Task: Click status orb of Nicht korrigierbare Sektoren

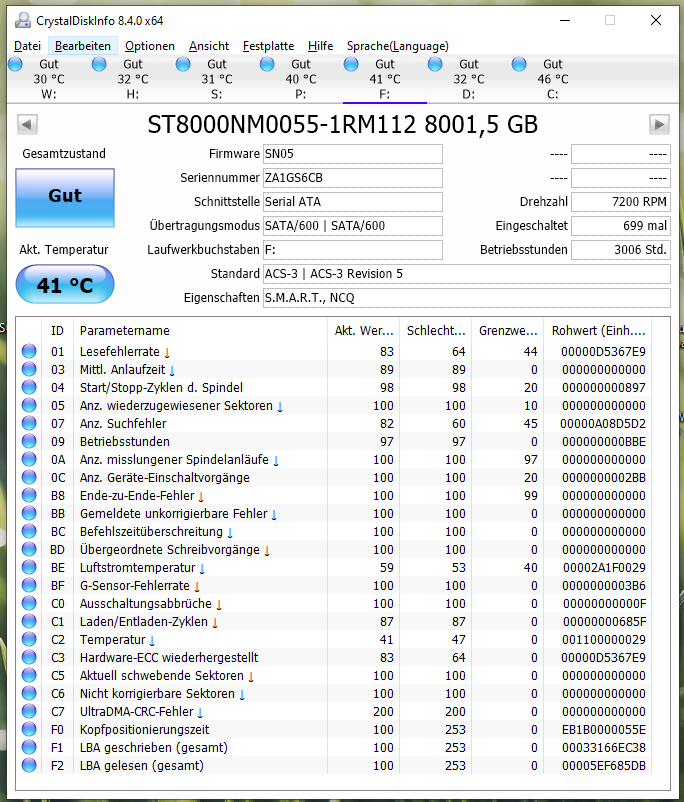Action: (x=29, y=693)
